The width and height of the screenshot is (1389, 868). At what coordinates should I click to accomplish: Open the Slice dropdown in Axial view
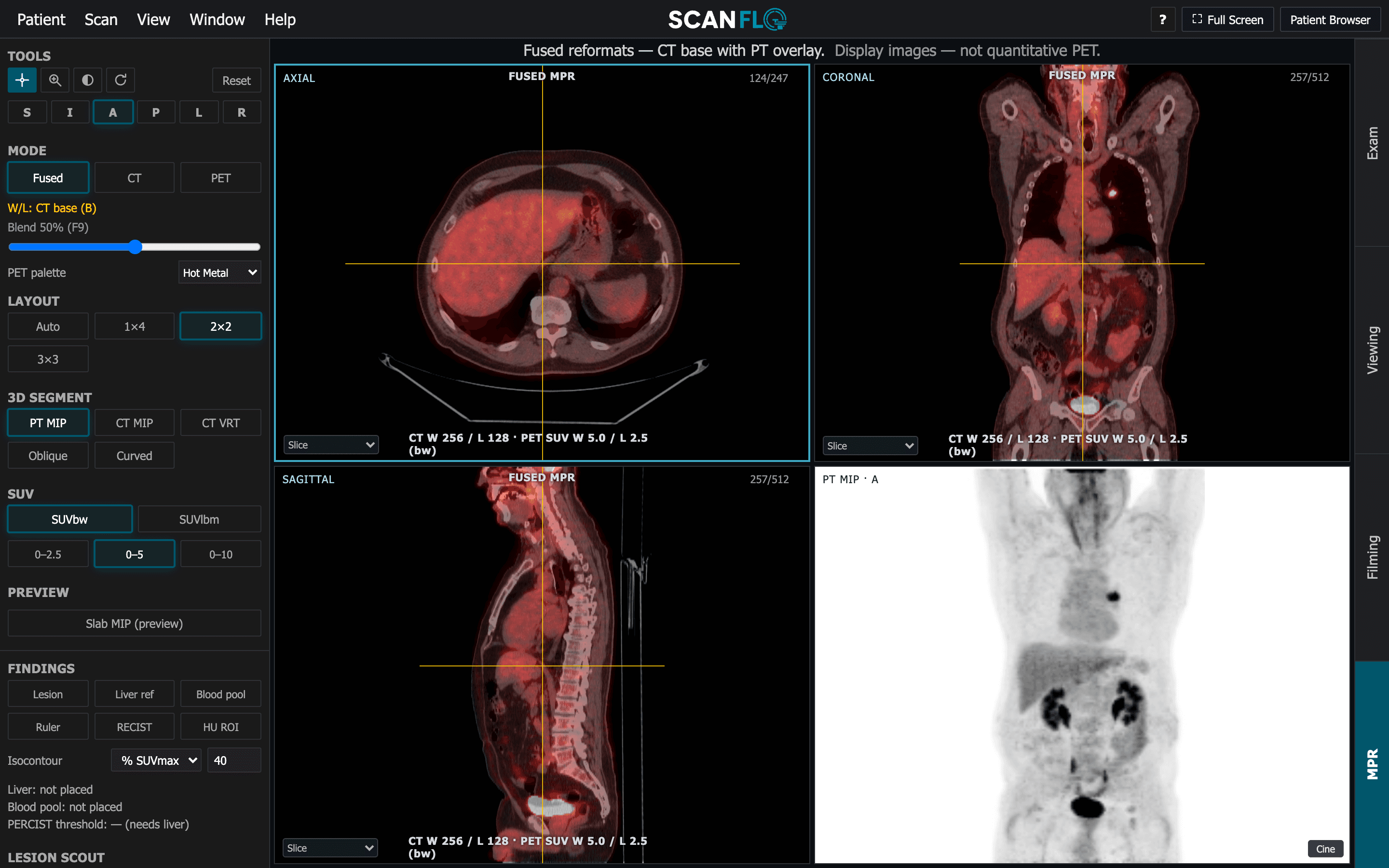pos(331,445)
